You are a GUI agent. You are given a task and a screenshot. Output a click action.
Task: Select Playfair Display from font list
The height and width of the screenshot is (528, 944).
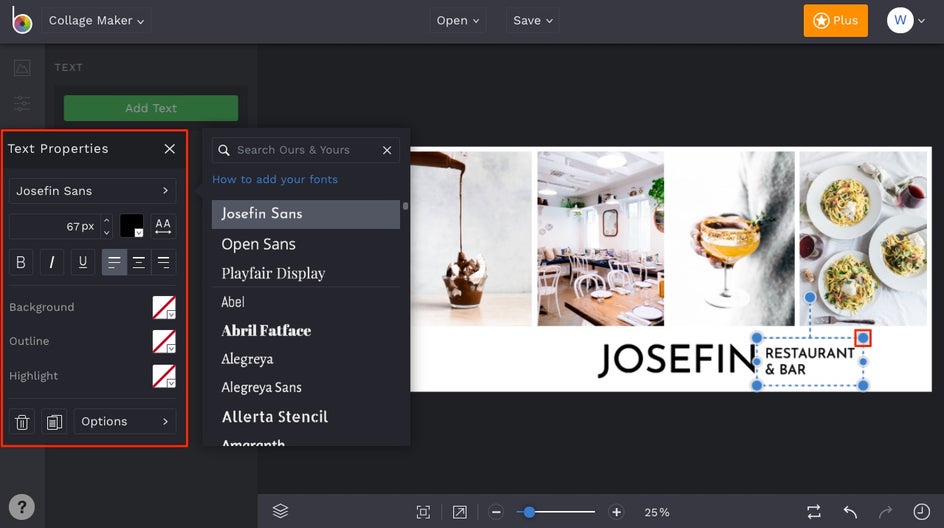[x=273, y=273]
